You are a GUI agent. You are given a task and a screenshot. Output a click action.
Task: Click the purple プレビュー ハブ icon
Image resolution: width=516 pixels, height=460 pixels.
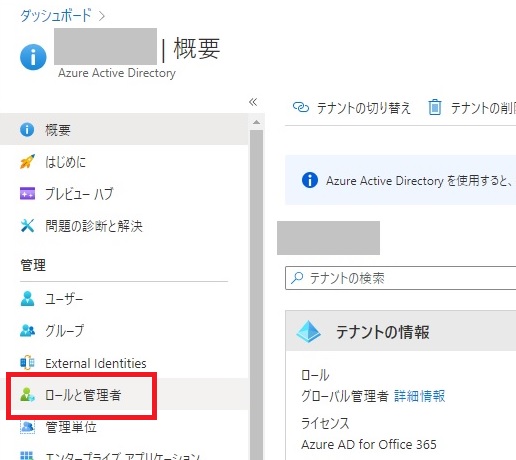click(27, 193)
